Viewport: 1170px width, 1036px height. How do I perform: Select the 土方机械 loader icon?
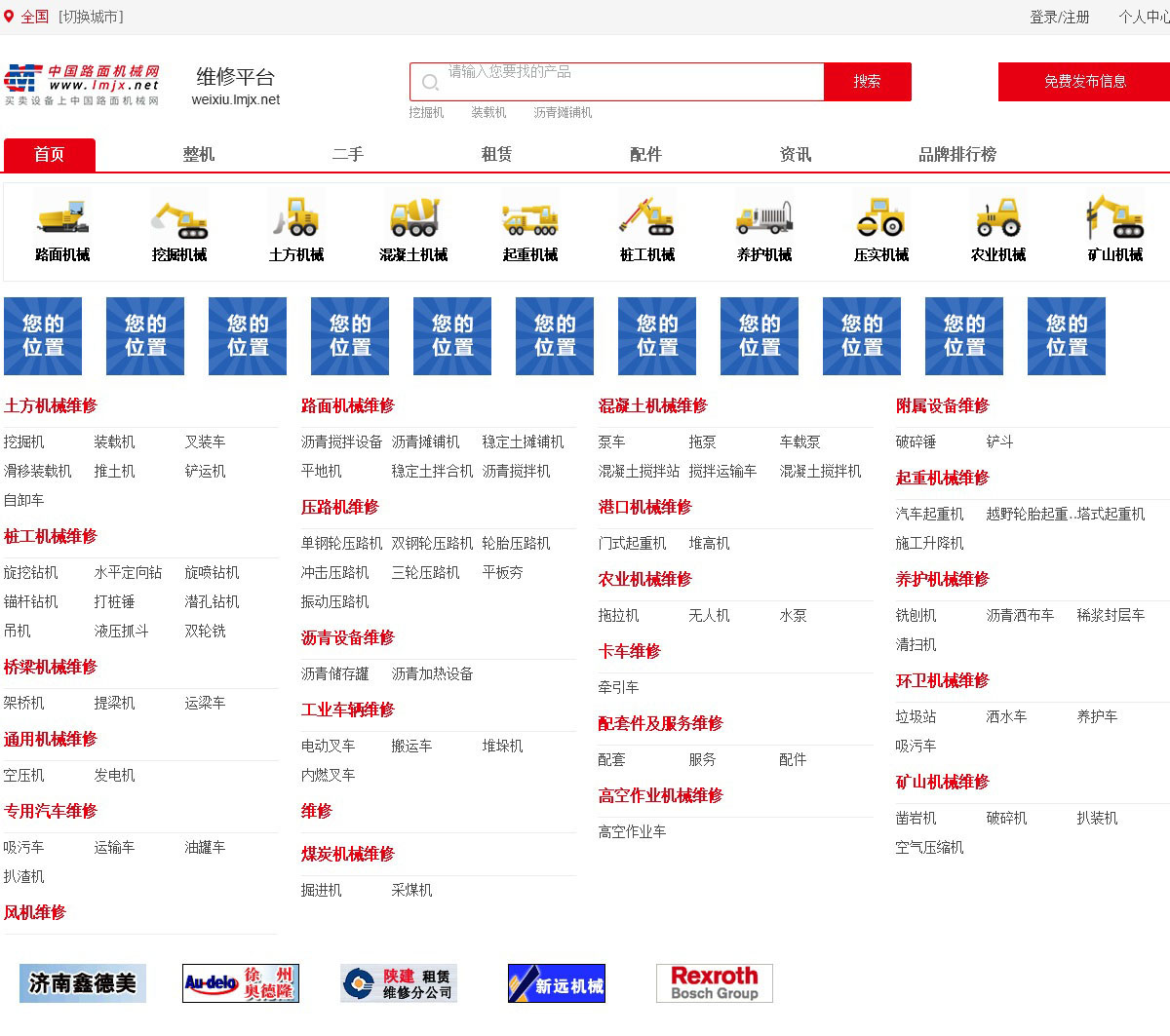pyautogui.click(x=296, y=215)
